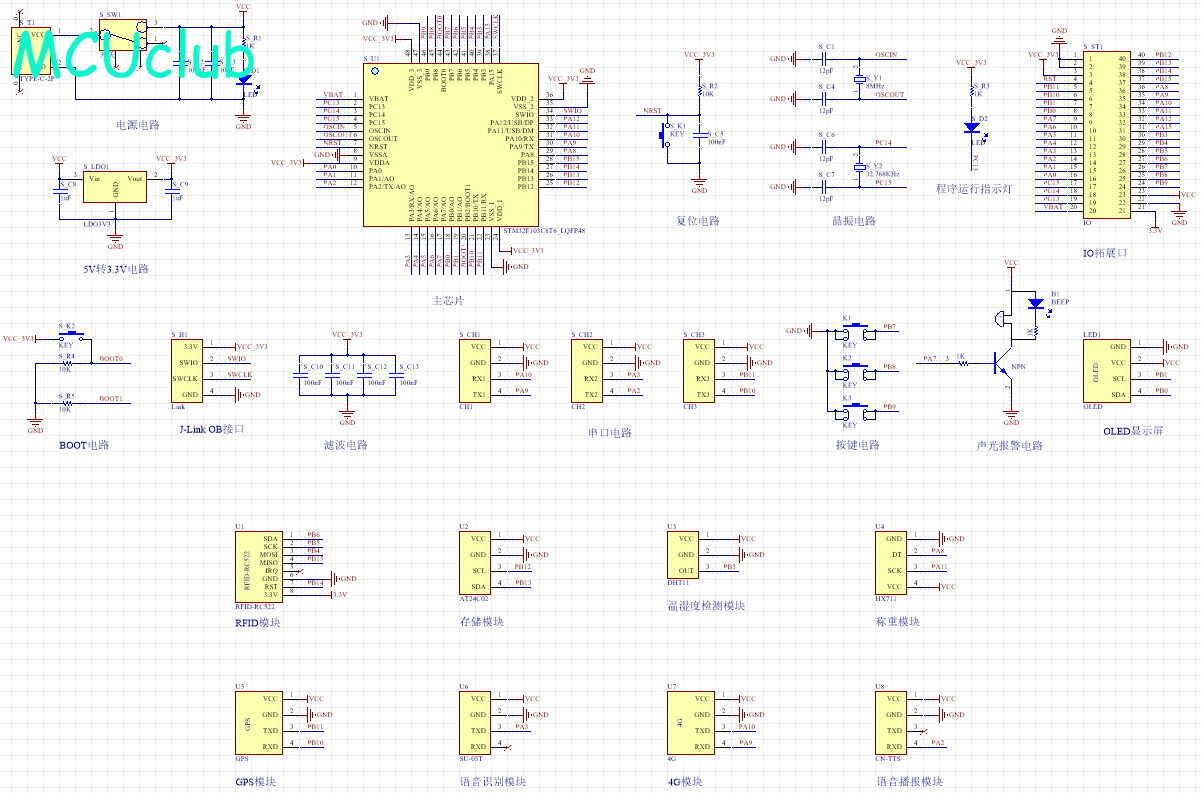The width and height of the screenshot is (1202, 795).
Task: Click the TYPE-C connector S_T1 symbol
Action: [x=30, y=52]
